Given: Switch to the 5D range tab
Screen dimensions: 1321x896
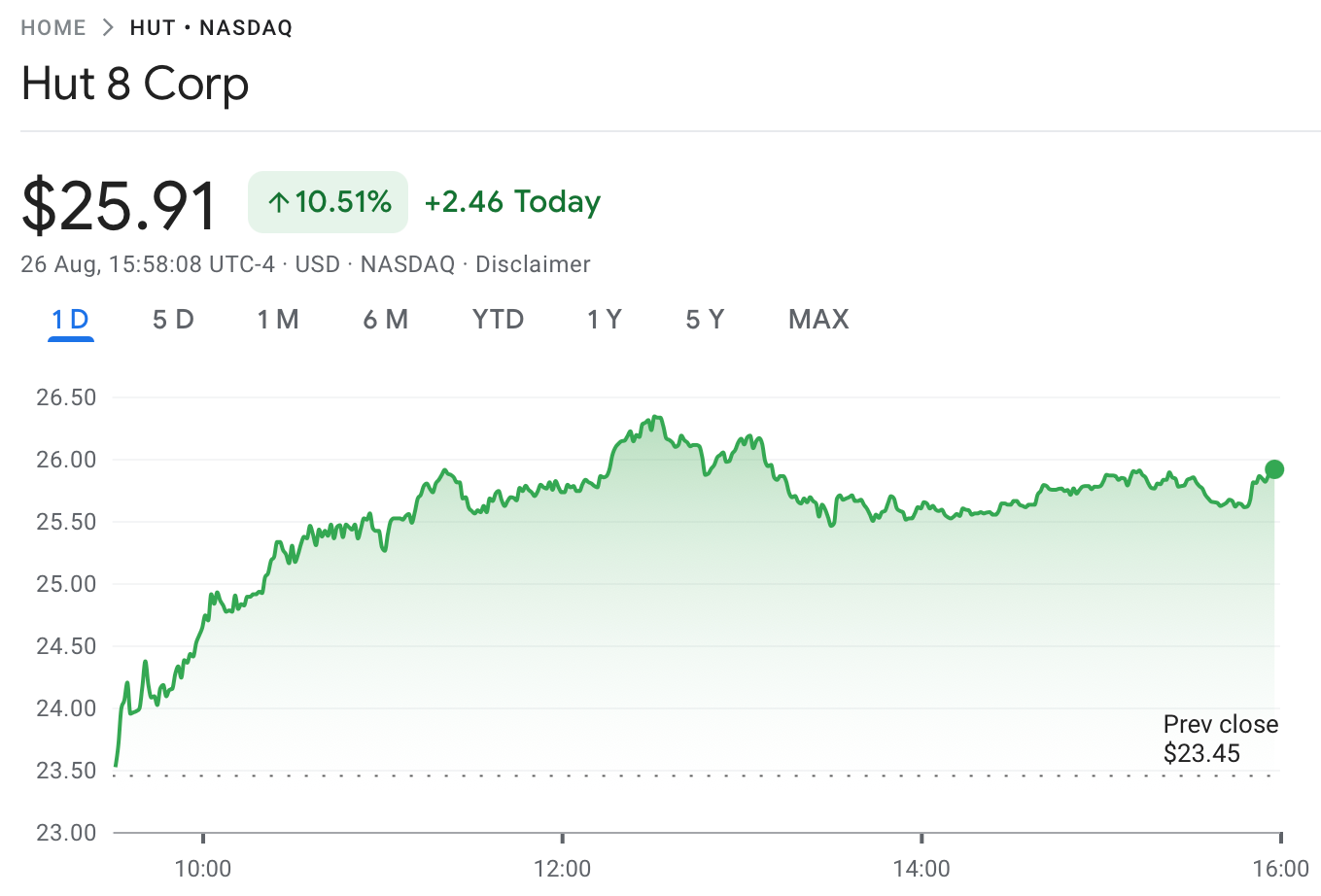Looking at the screenshot, I should point(173,320).
